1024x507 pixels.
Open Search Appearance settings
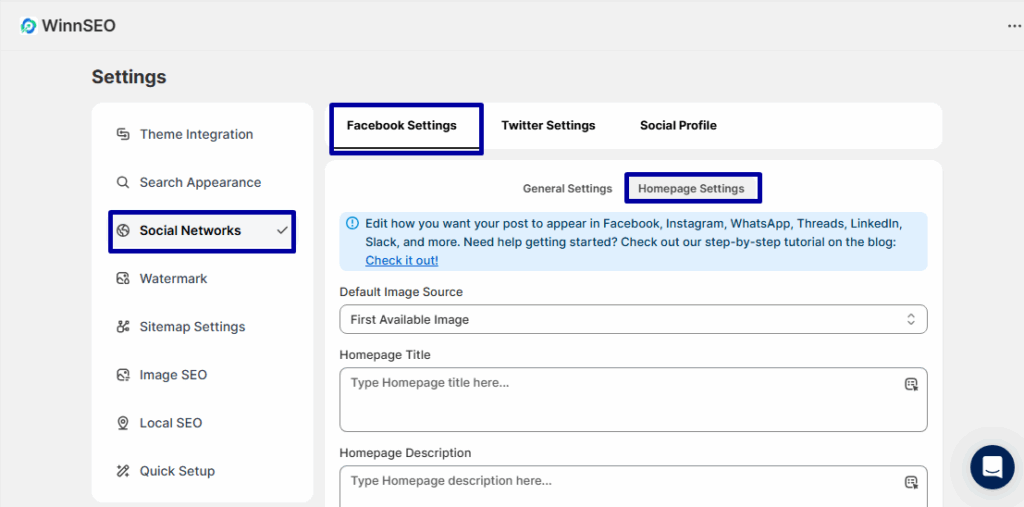[x=202, y=182]
